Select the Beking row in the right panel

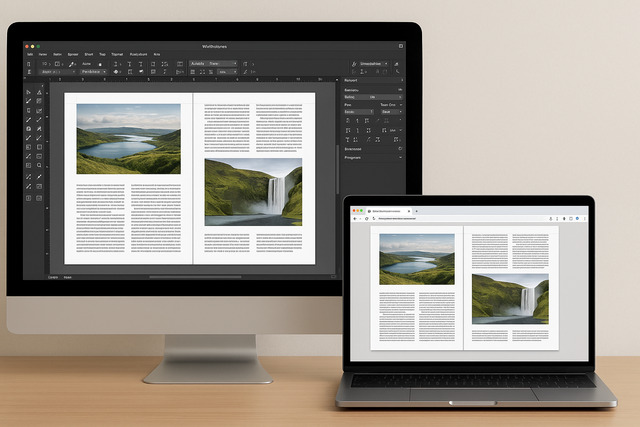click(x=373, y=97)
